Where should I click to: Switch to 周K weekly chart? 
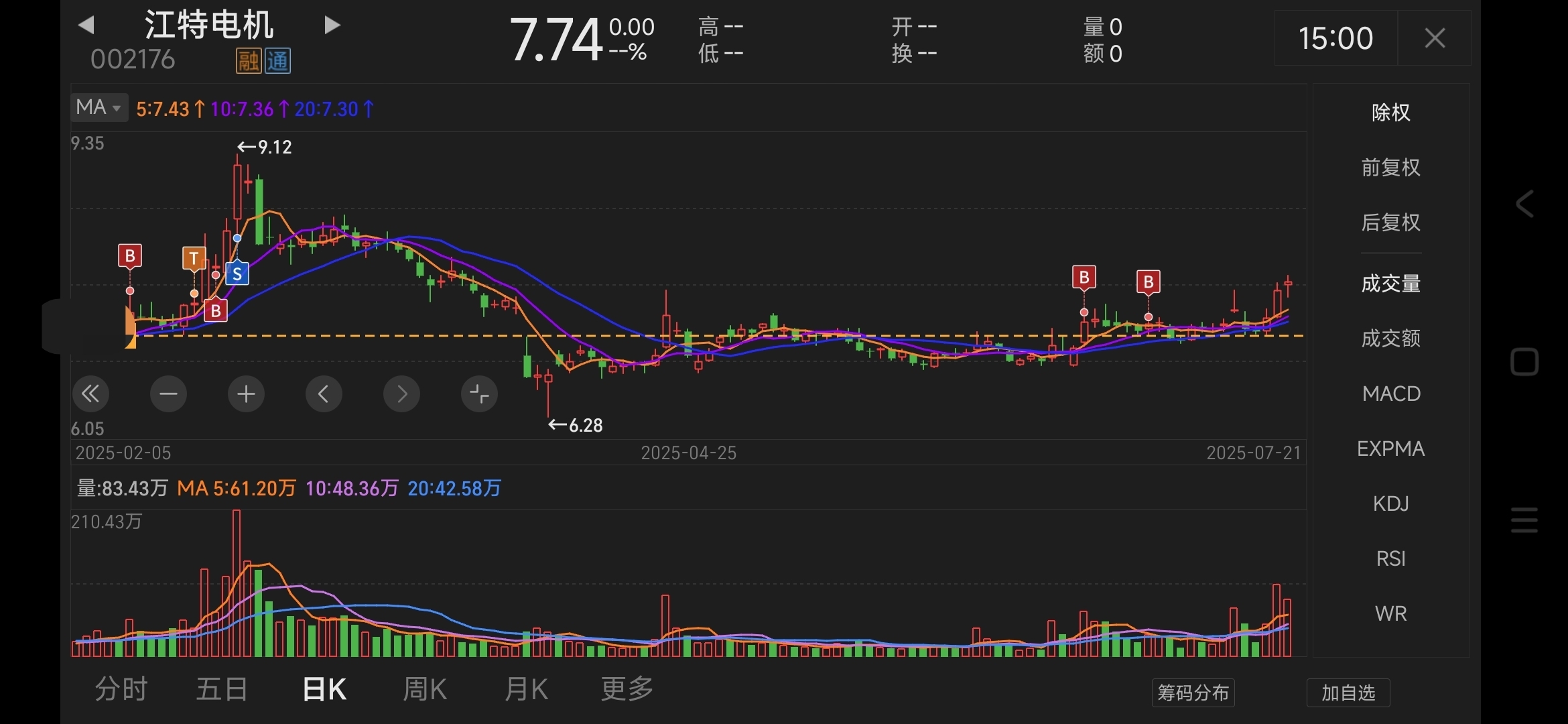tap(425, 689)
